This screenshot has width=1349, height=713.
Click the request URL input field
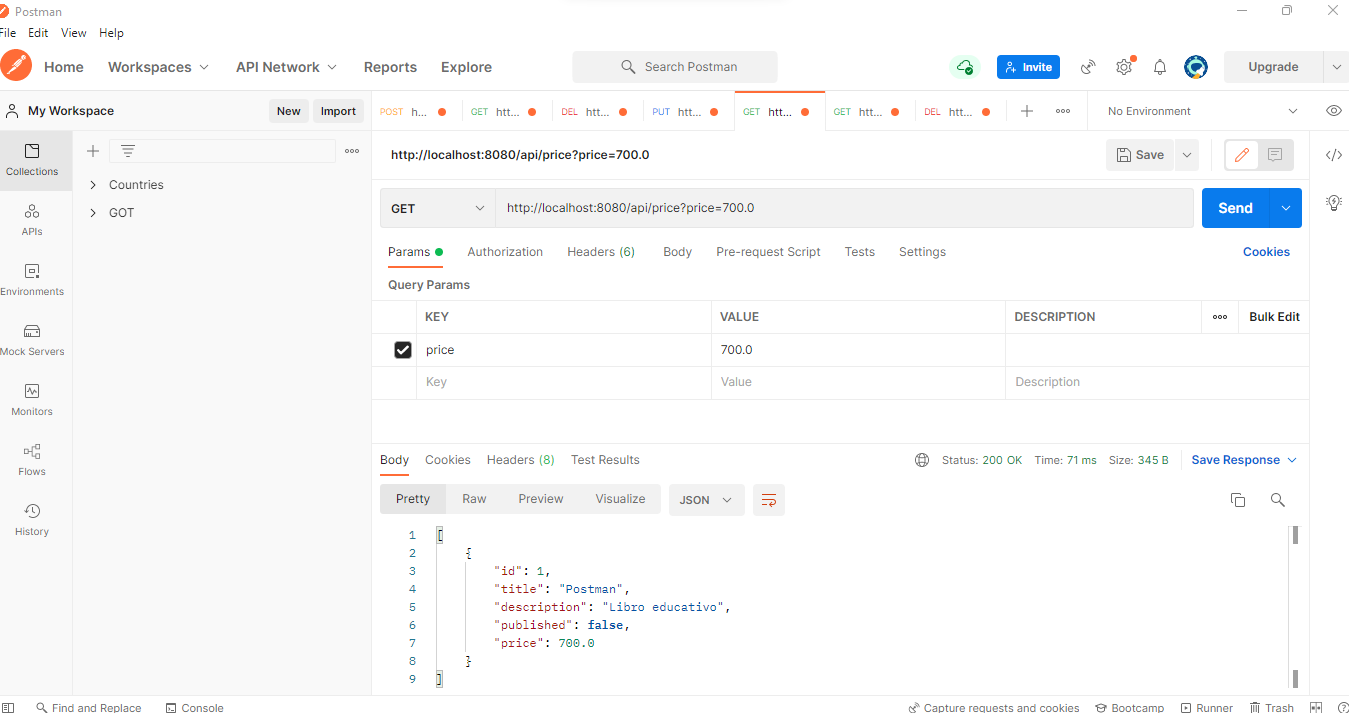(x=844, y=208)
